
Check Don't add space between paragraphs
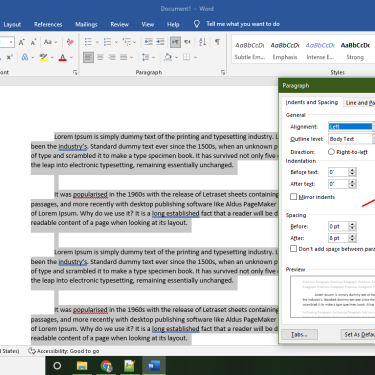pyautogui.click(x=293, y=249)
